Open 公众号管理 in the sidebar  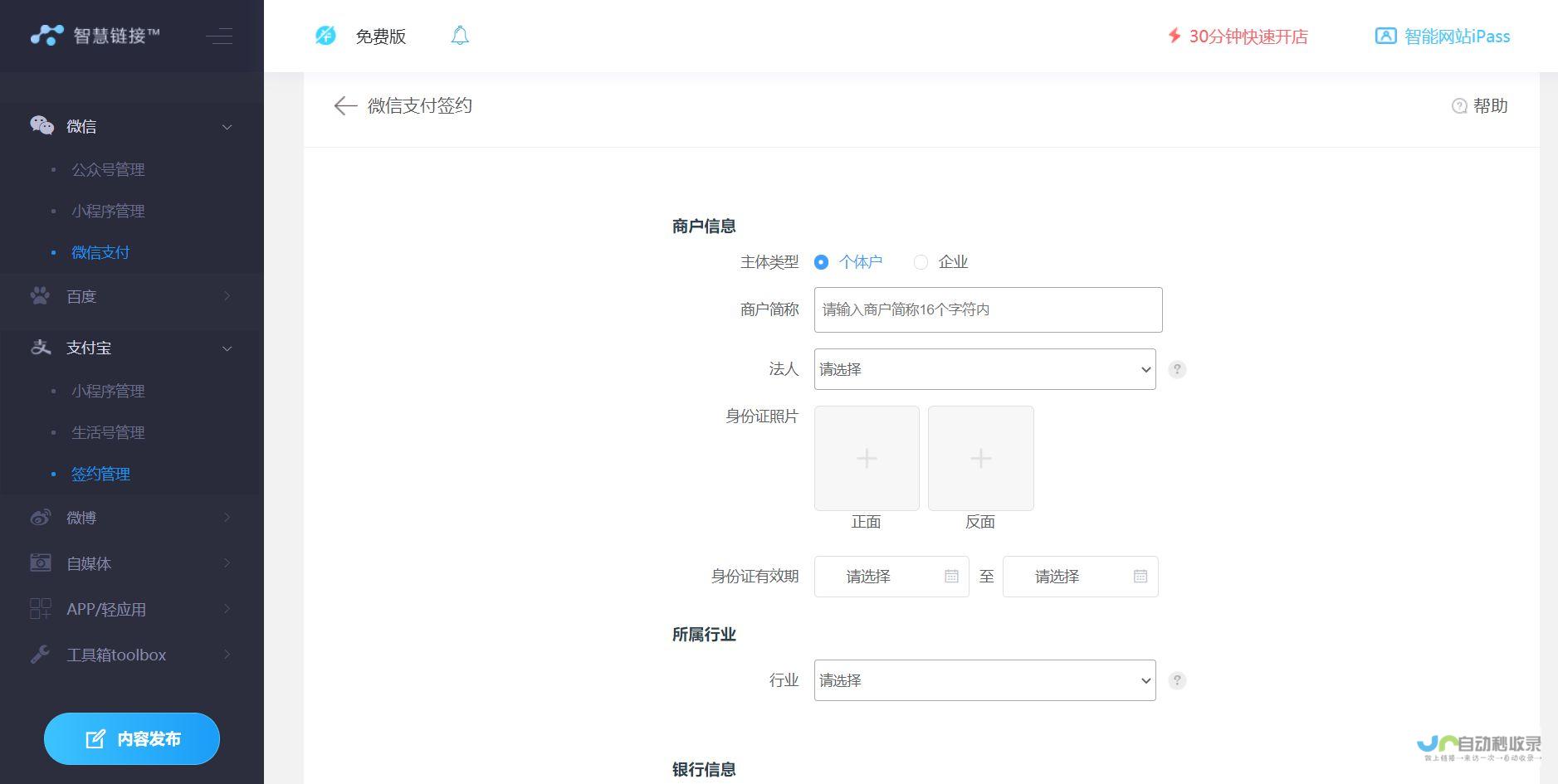[108, 169]
